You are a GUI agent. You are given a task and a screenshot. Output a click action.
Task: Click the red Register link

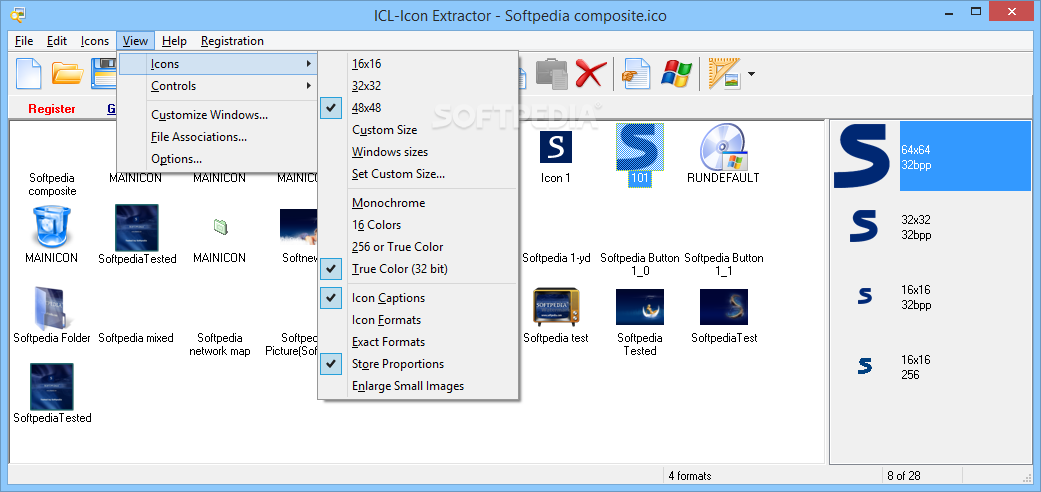pyautogui.click(x=52, y=109)
